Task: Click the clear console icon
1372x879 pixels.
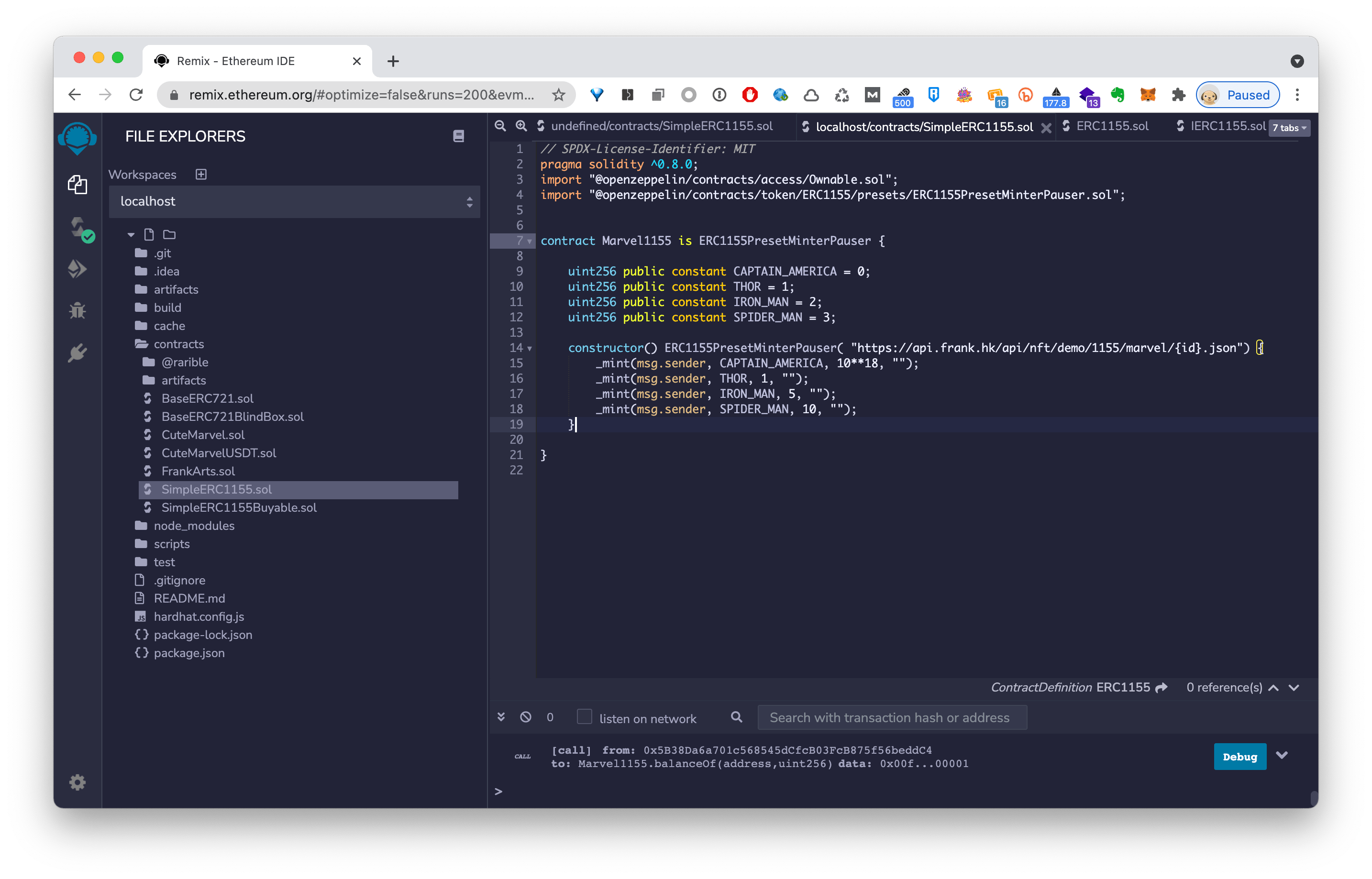Action: click(x=525, y=717)
